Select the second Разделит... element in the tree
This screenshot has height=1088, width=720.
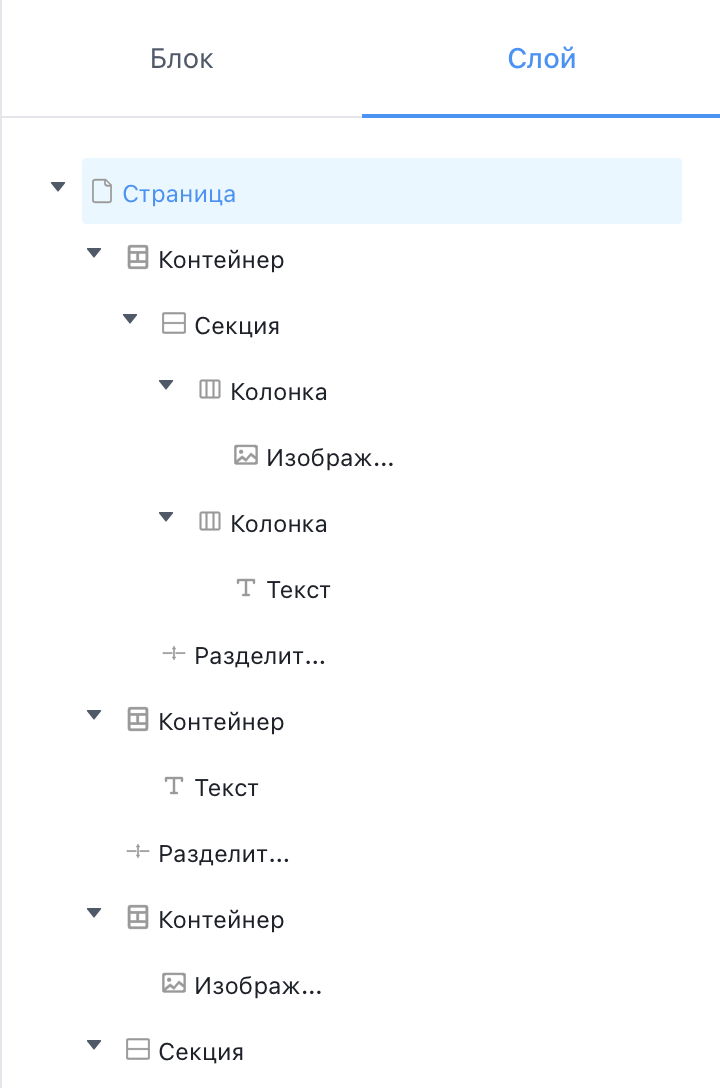click(x=222, y=853)
